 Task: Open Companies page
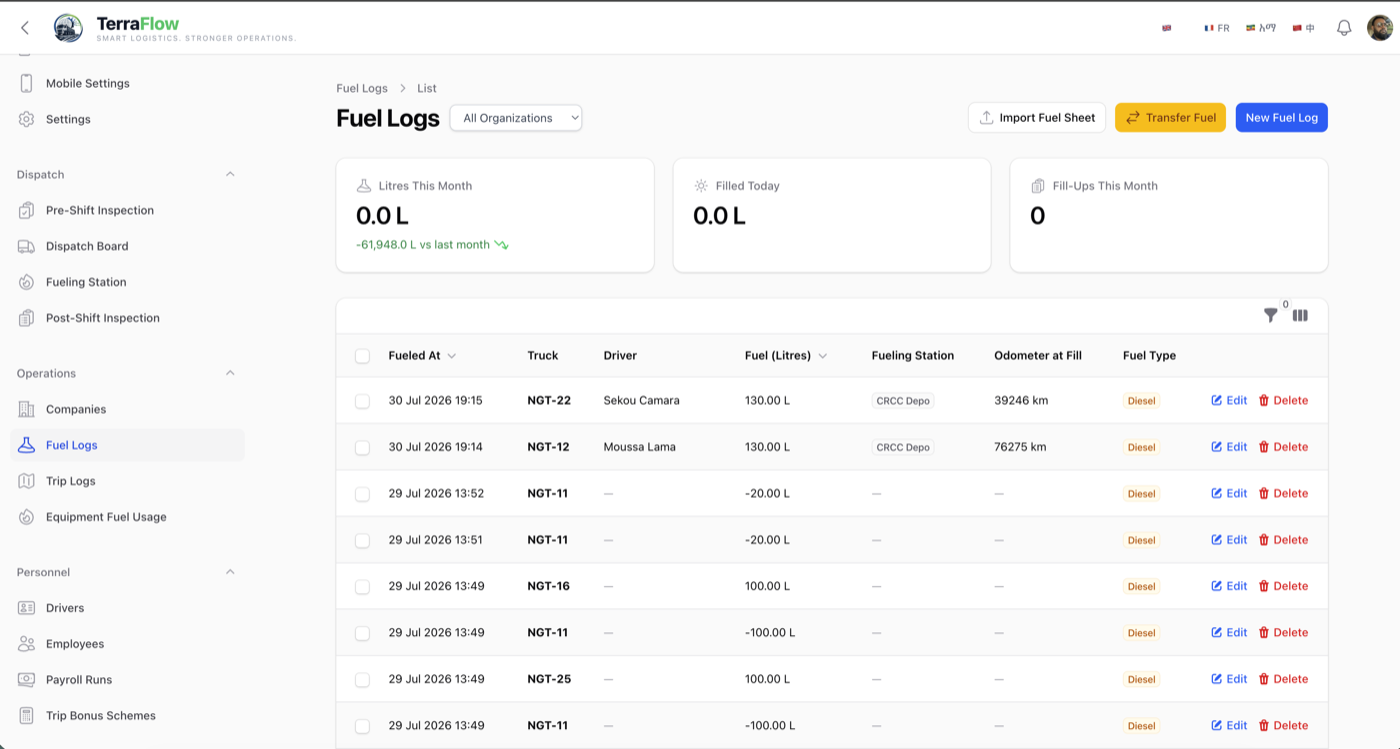(127, 409)
